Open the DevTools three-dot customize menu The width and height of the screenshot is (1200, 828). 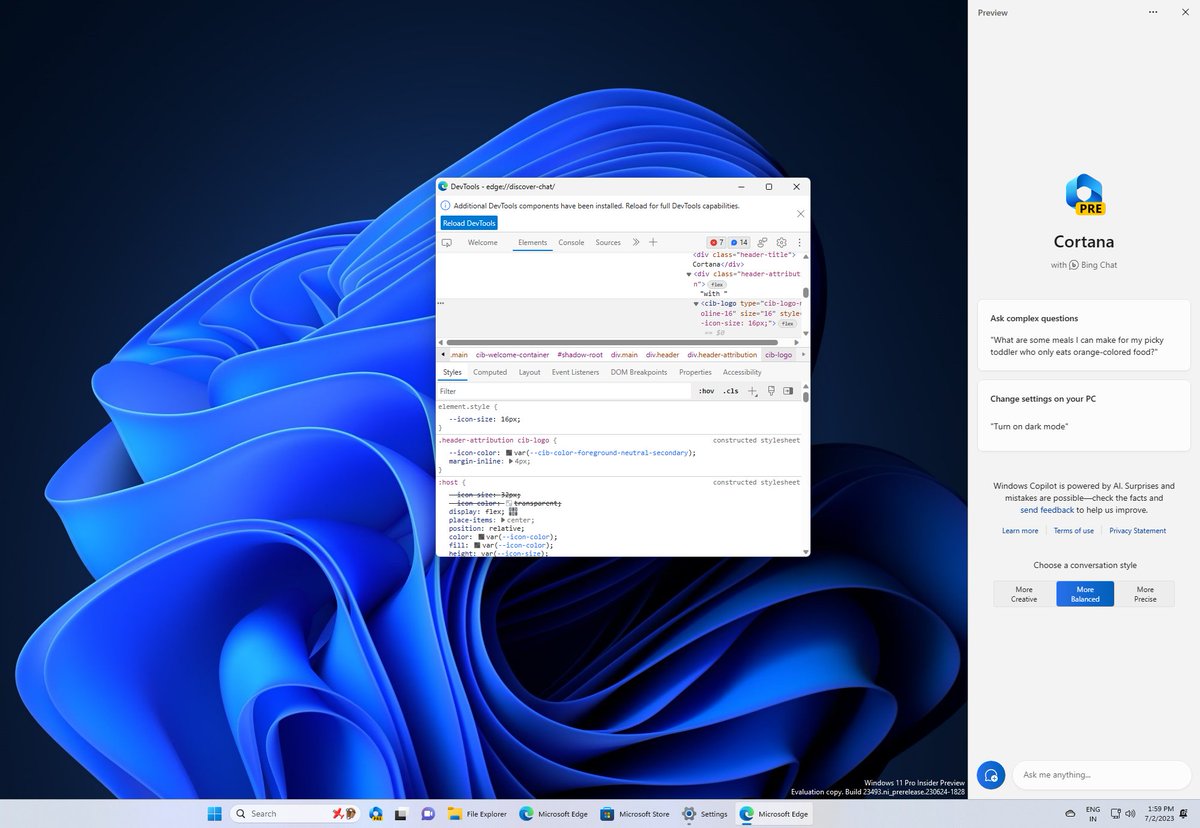[x=798, y=242]
